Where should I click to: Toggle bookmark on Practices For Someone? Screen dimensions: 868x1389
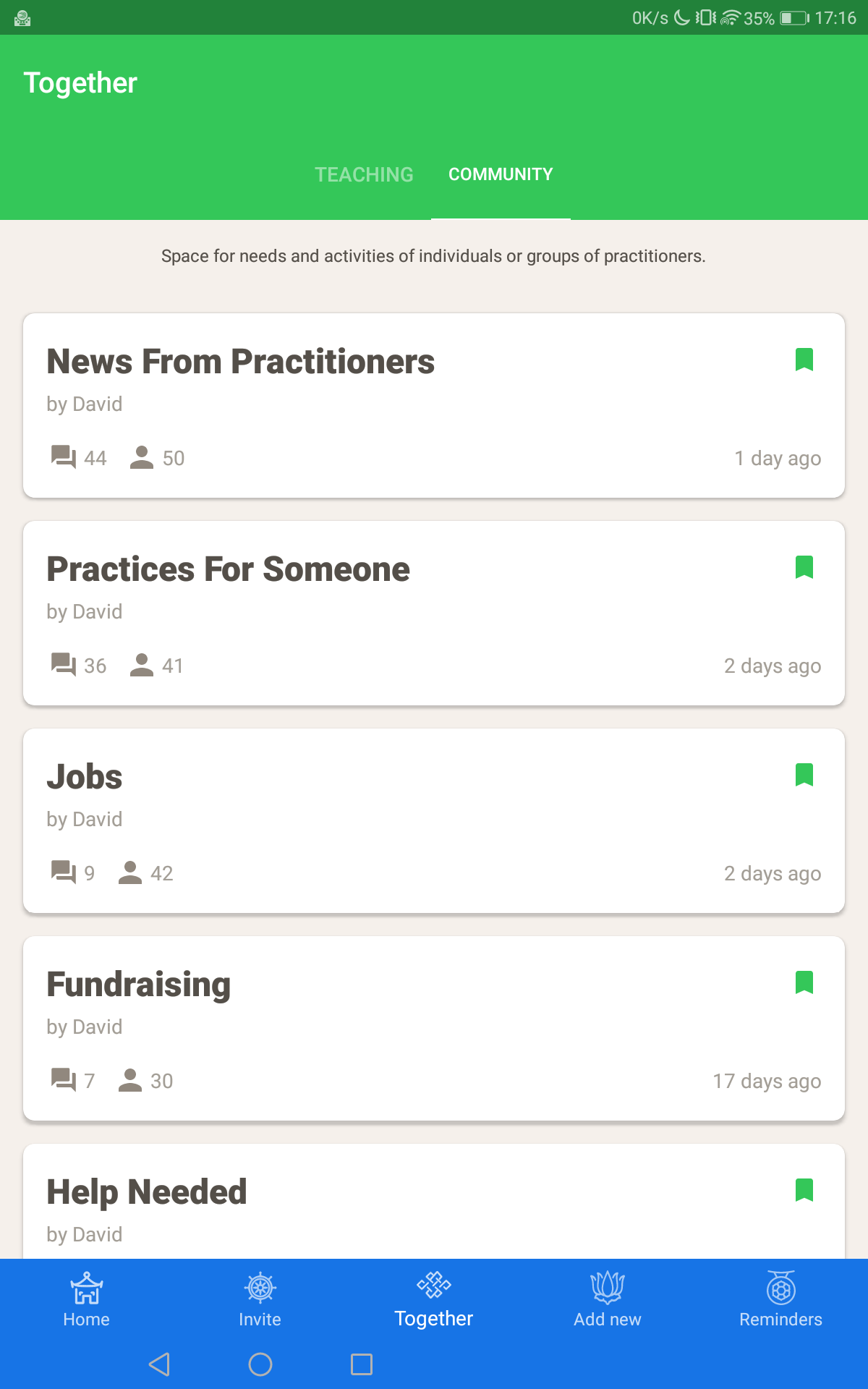[804, 567]
